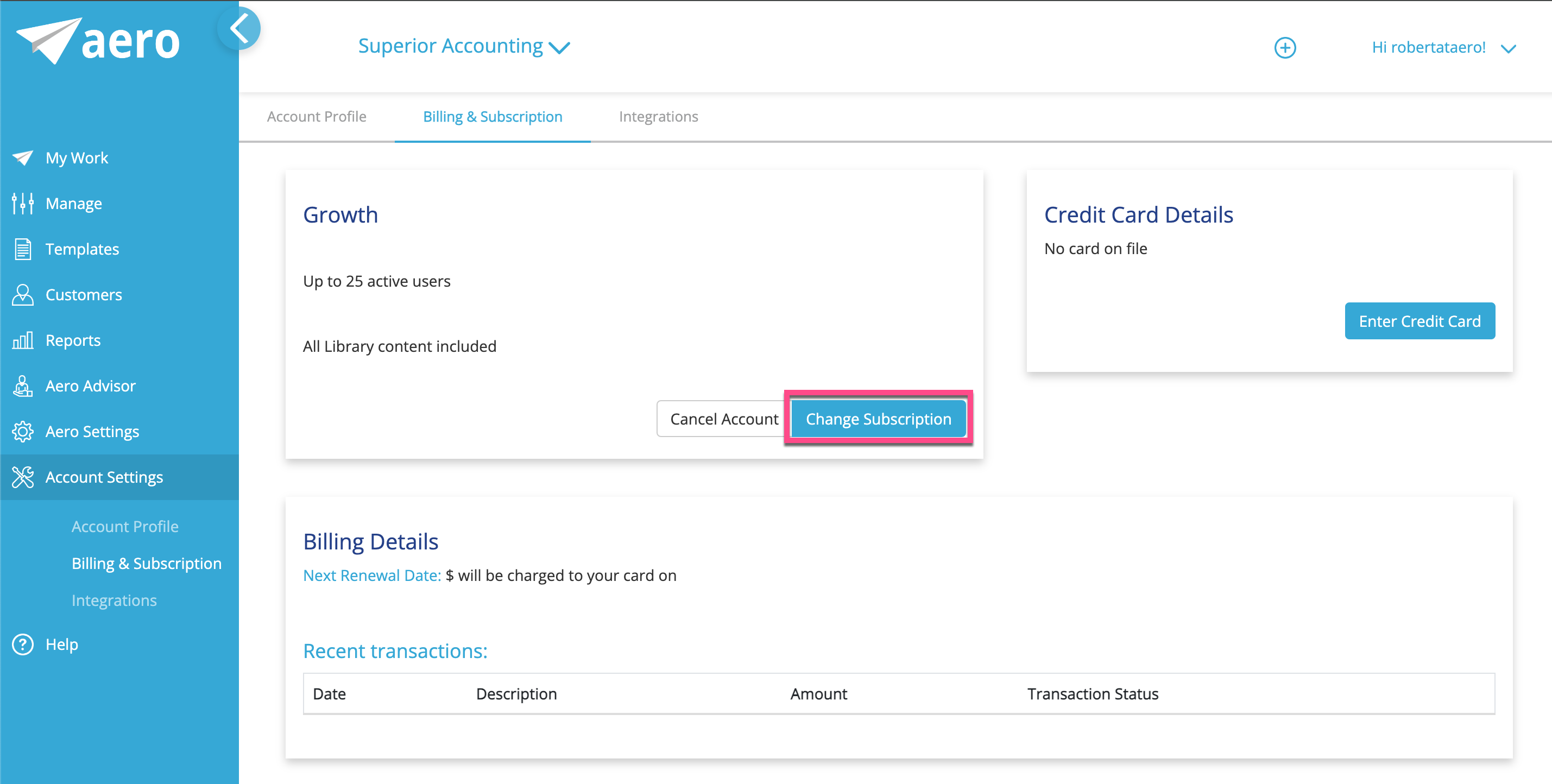This screenshot has height=784, width=1552.
Task: Click the My Work paper plane icon
Action: coord(23,158)
